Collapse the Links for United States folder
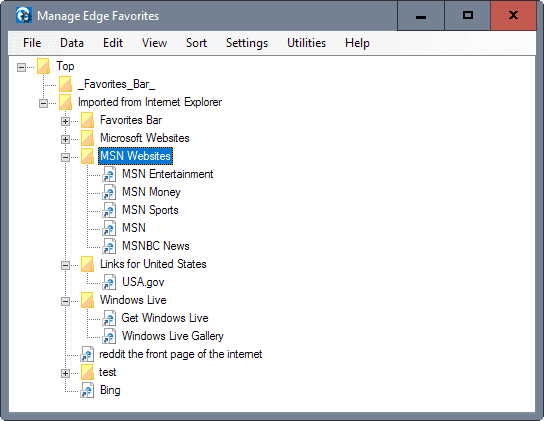Viewport: 544px width, 421px height. click(x=65, y=266)
